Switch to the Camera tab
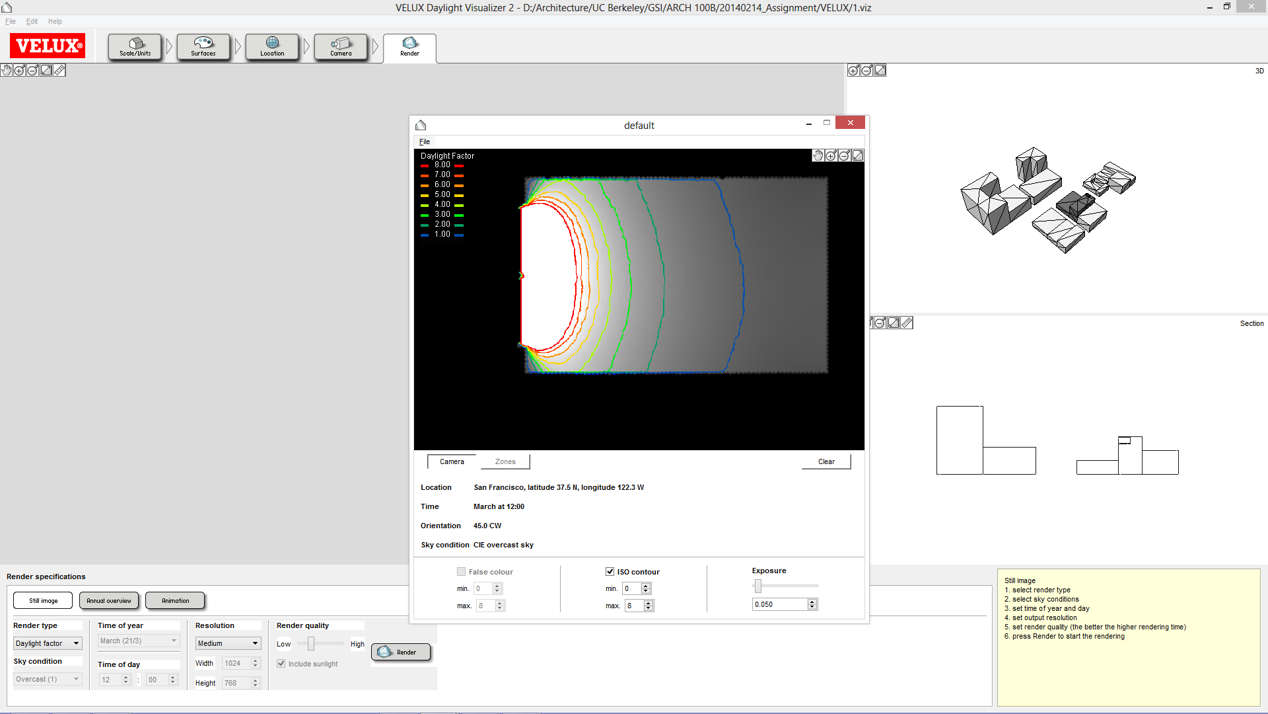 (x=452, y=462)
